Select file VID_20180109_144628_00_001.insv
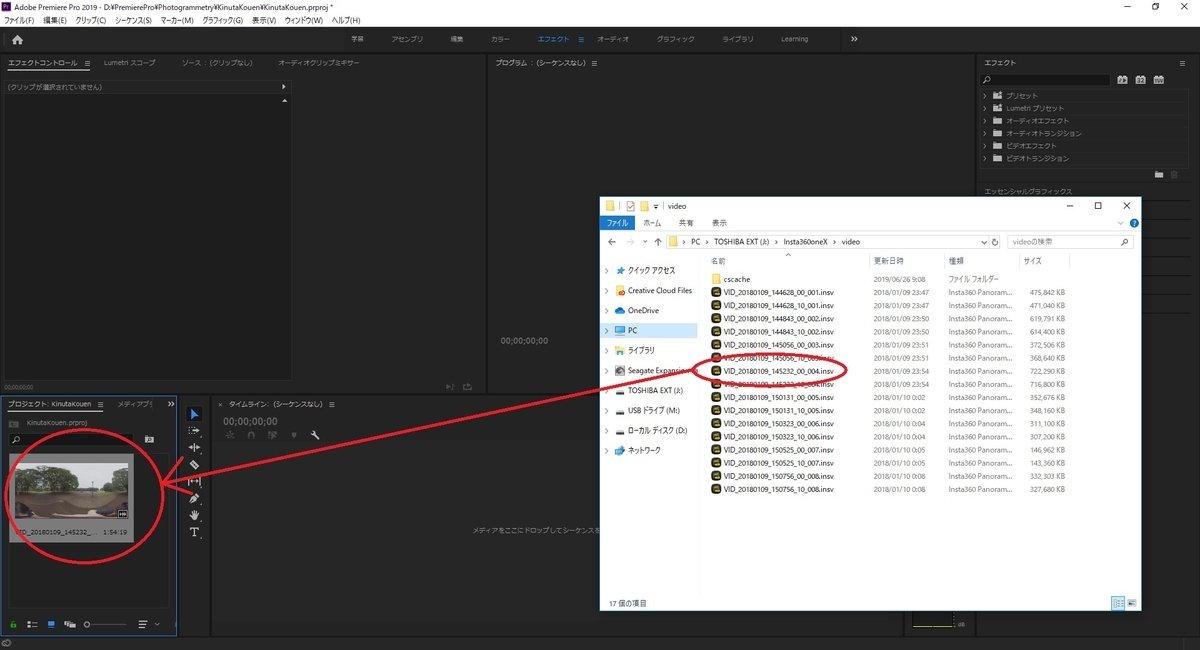Image resolution: width=1200 pixels, height=650 pixels. pyautogui.click(x=778, y=292)
